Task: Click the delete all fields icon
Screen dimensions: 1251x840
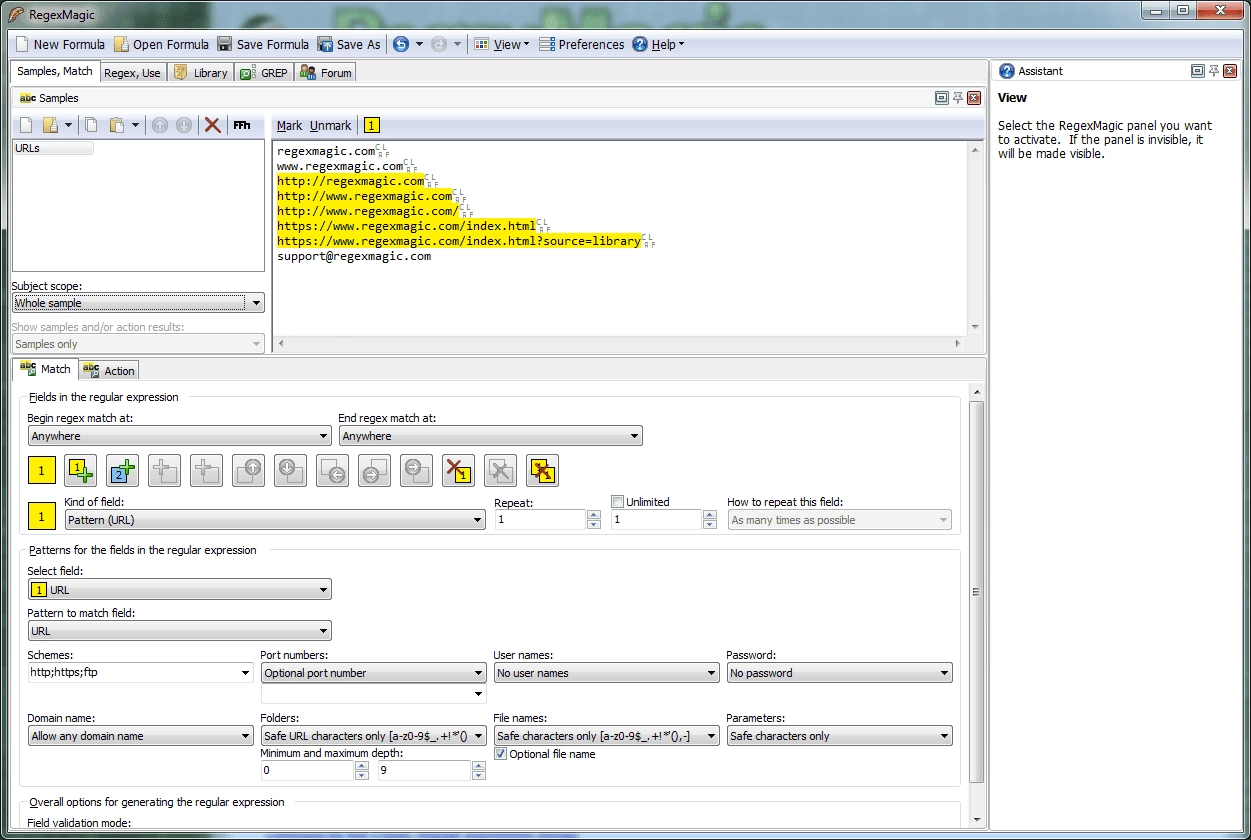Action: [542, 470]
